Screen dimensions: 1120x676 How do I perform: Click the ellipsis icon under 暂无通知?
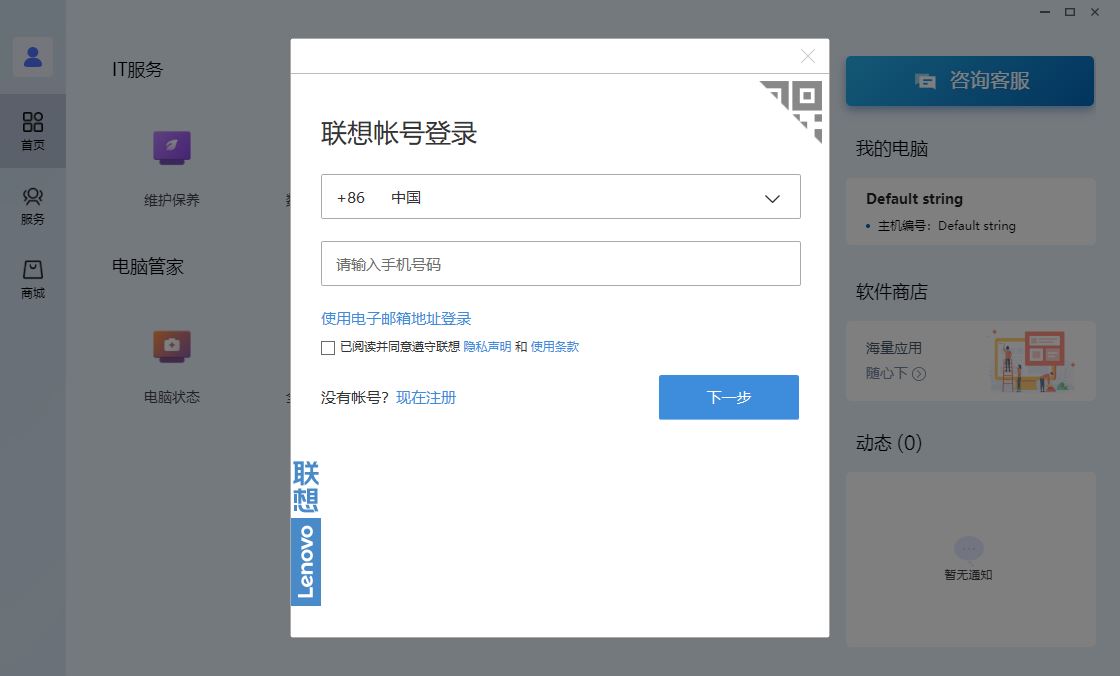point(968,548)
